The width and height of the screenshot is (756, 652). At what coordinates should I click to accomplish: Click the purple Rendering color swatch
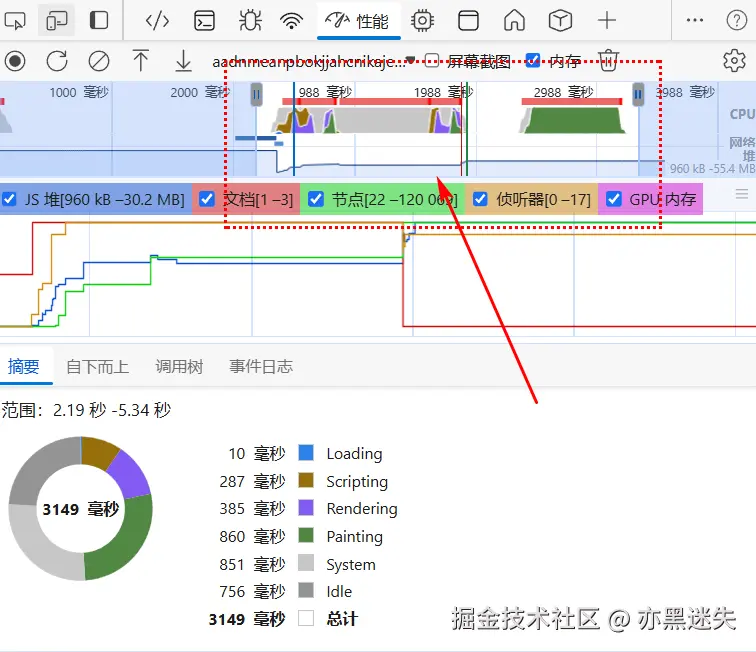(306, 508)
